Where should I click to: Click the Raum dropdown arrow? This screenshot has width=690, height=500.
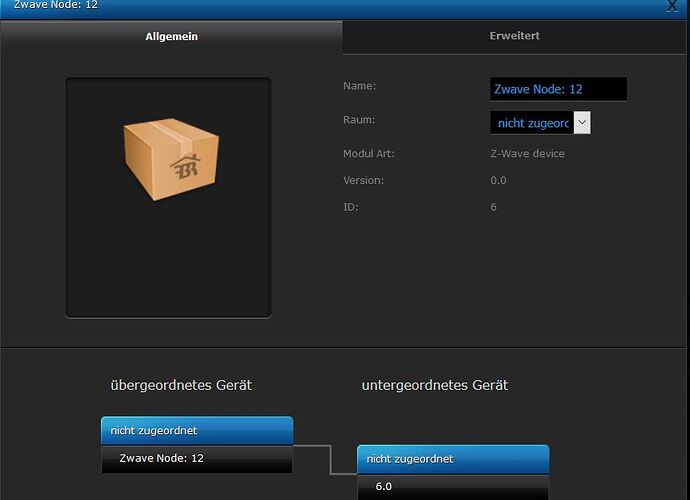[x=582, y=123]
